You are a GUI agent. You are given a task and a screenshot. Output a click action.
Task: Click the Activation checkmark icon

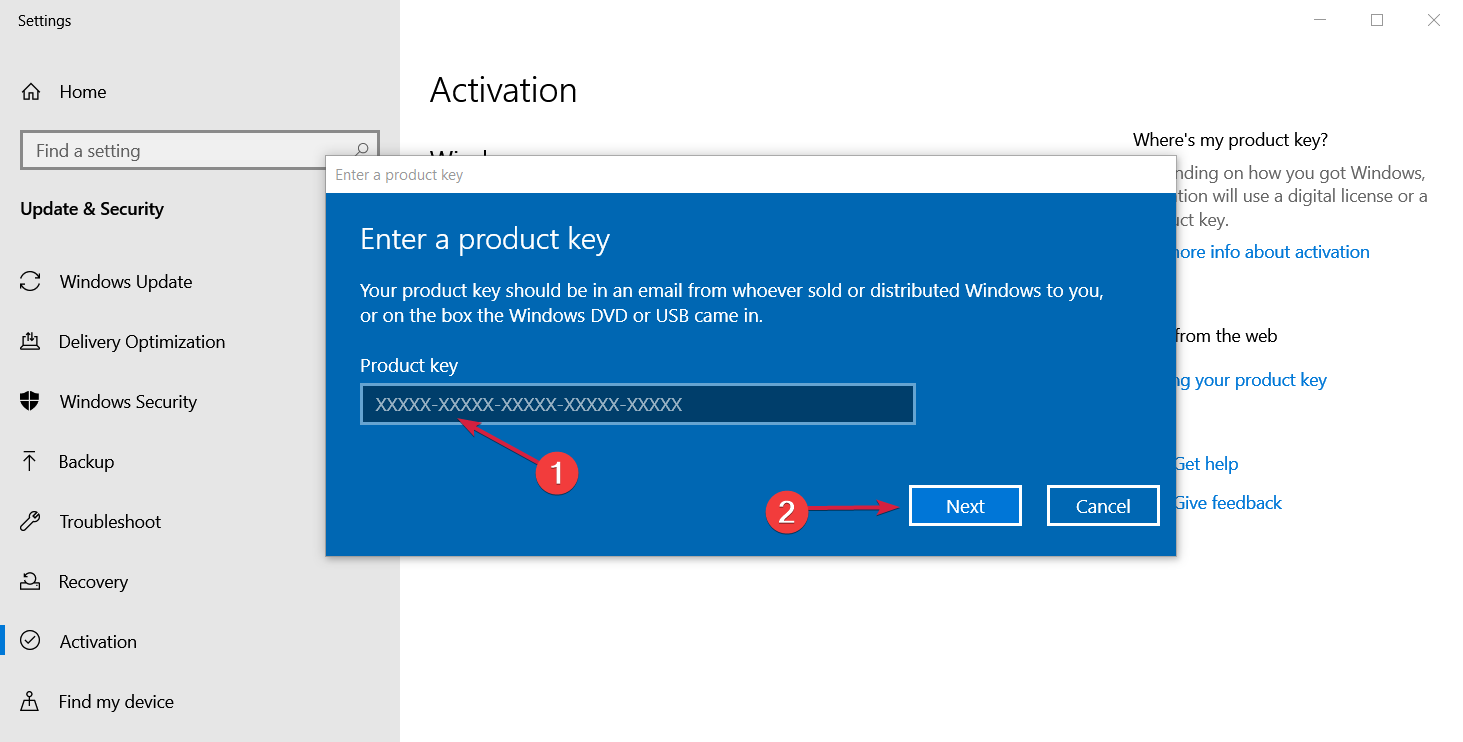(x=30, y=642)
